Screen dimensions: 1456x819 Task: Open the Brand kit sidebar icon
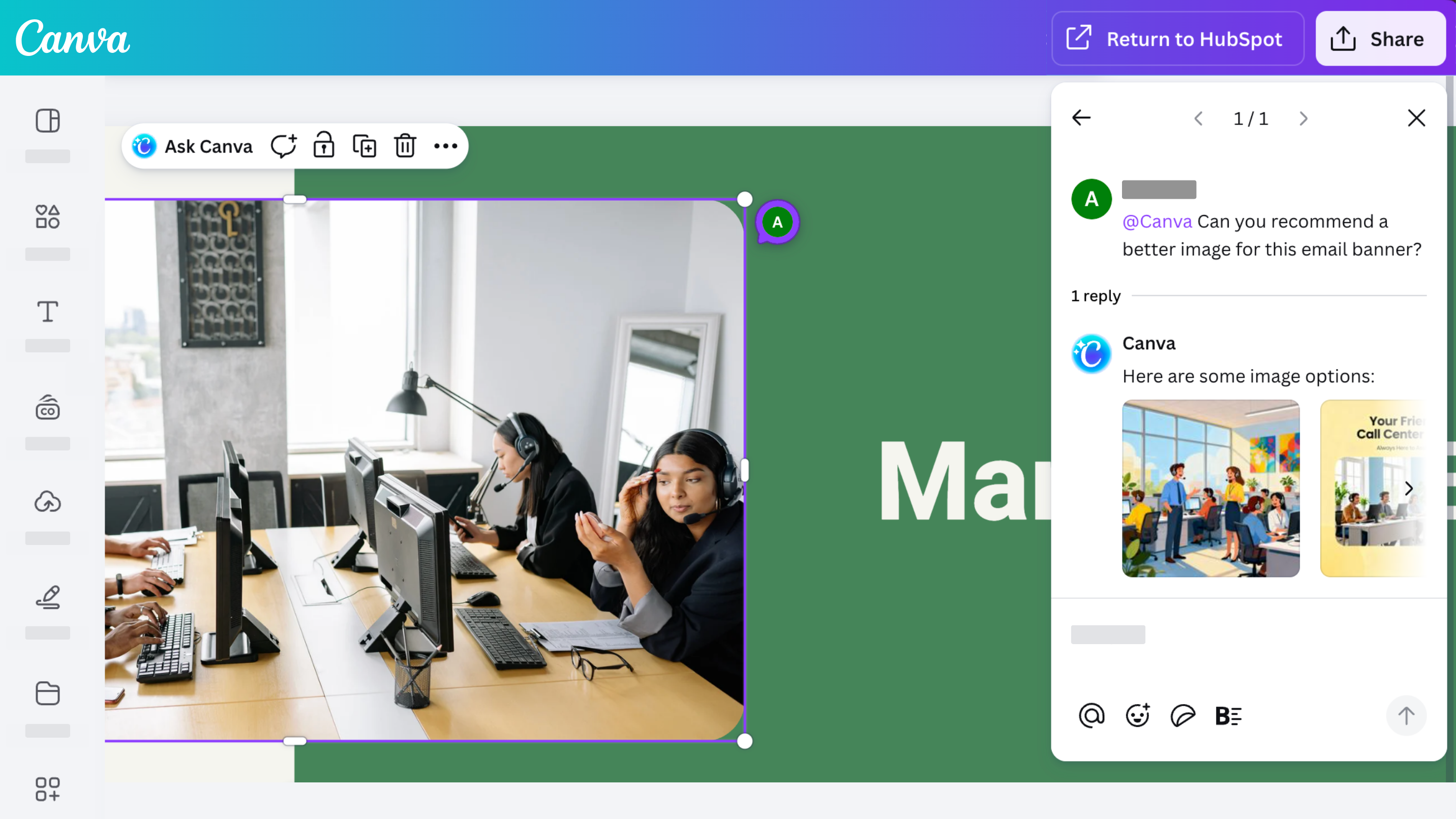[x=47, y=407]
